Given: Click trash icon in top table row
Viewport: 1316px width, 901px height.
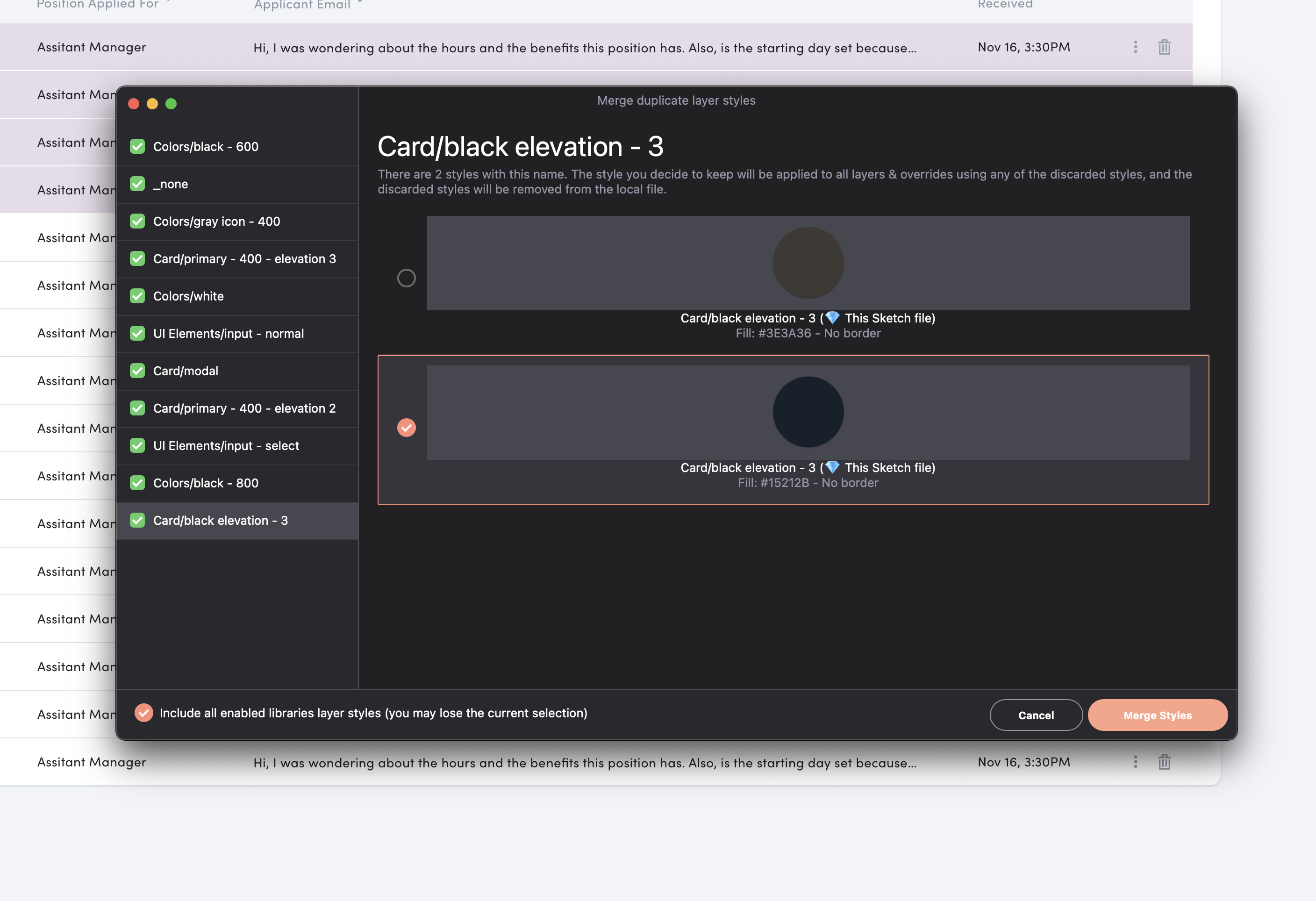Looking at the screenshot, I should tap(1164, 47).
